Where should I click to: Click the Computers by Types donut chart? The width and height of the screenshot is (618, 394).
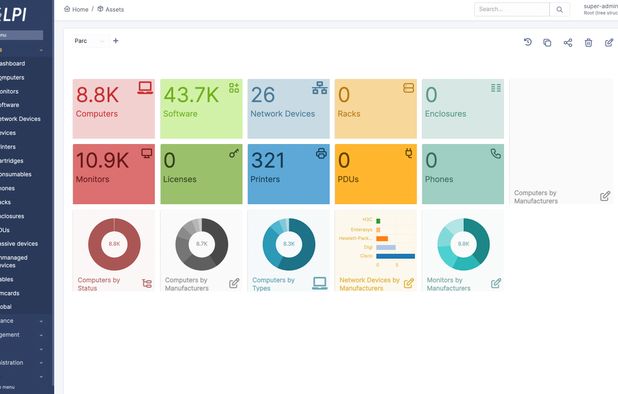pyautogui.click(x=289, y=244)
